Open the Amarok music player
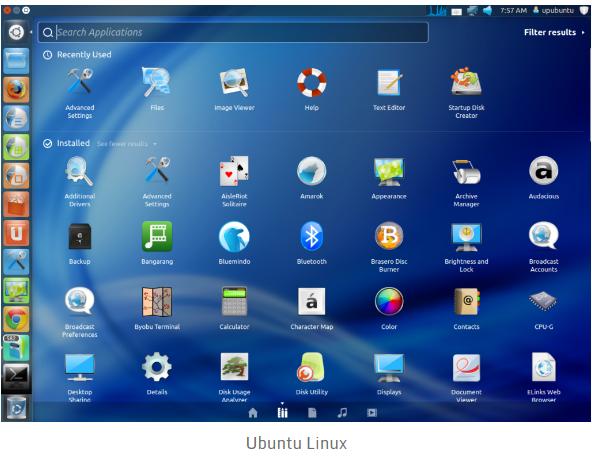Image resolution: width=592 pixels, height=467 pixels. [x=311, y=177]
